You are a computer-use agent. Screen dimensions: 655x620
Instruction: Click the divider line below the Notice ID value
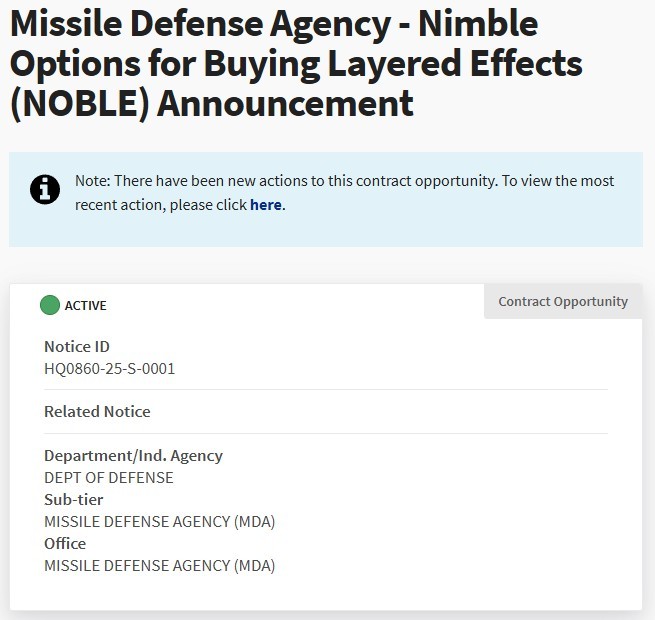click(x=325, y=389)
